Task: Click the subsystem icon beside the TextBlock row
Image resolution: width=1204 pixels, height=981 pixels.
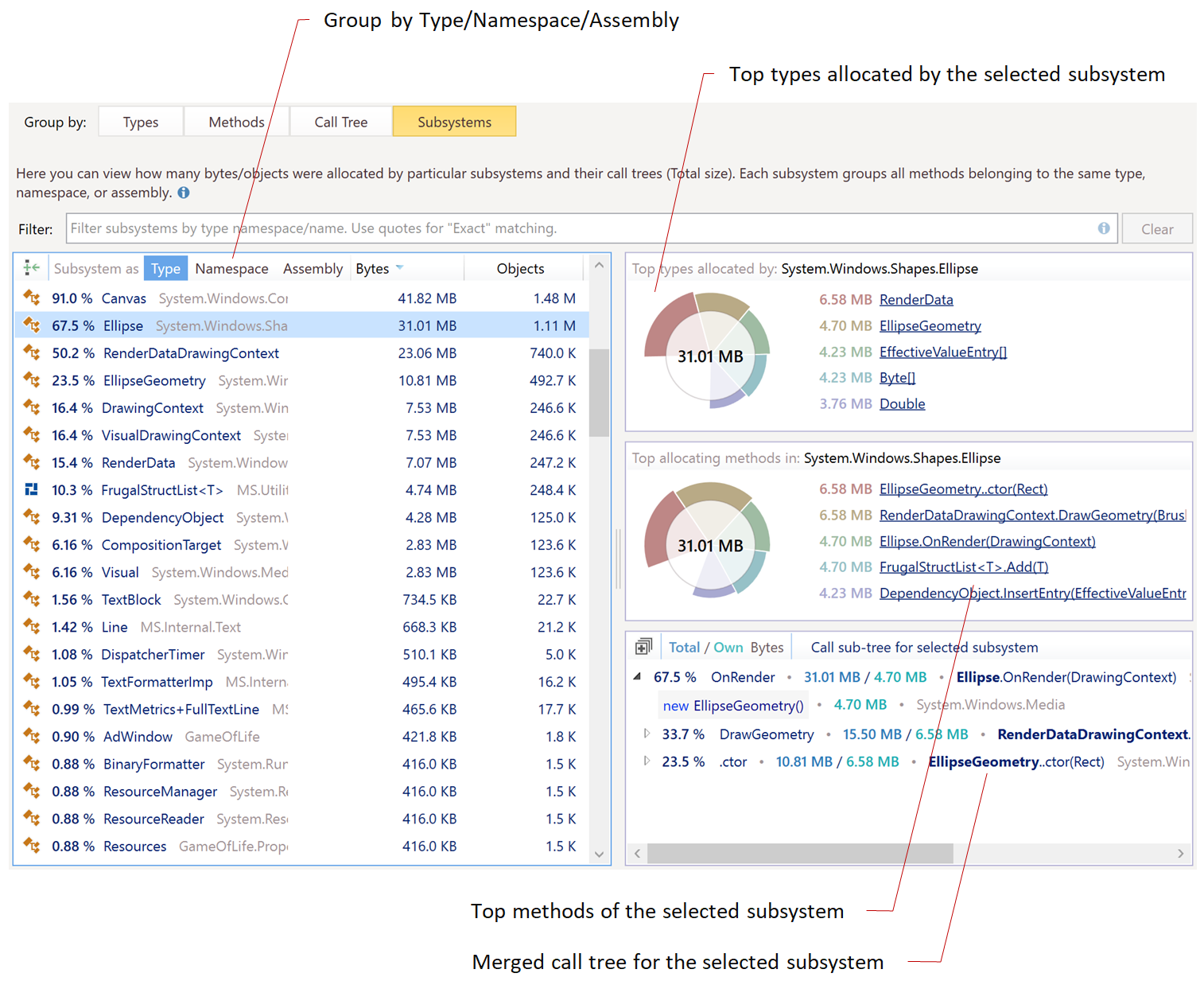Action: (x=32, y=599)
